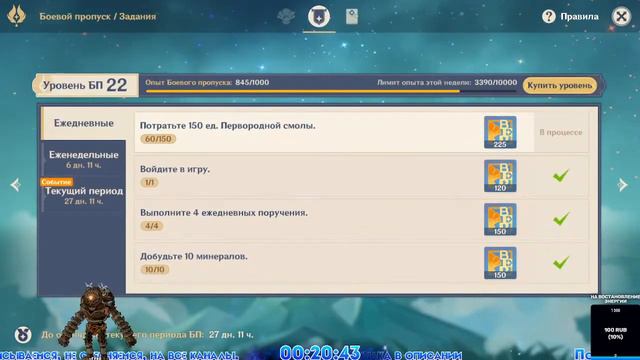Click the 00:20:43 stream timer overlay
Image resolution: width=640 pixels, height=360 pixels.
[320, 352]
